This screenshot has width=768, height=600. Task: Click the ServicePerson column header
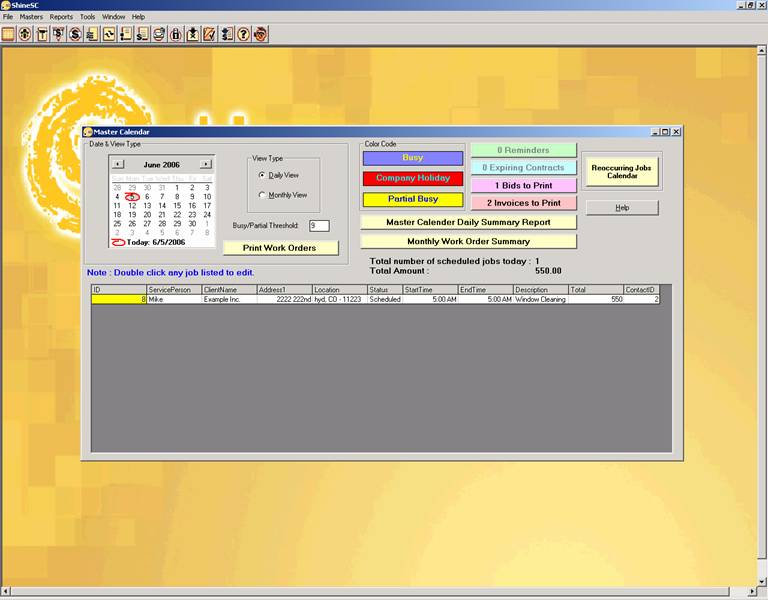point(174,289)
